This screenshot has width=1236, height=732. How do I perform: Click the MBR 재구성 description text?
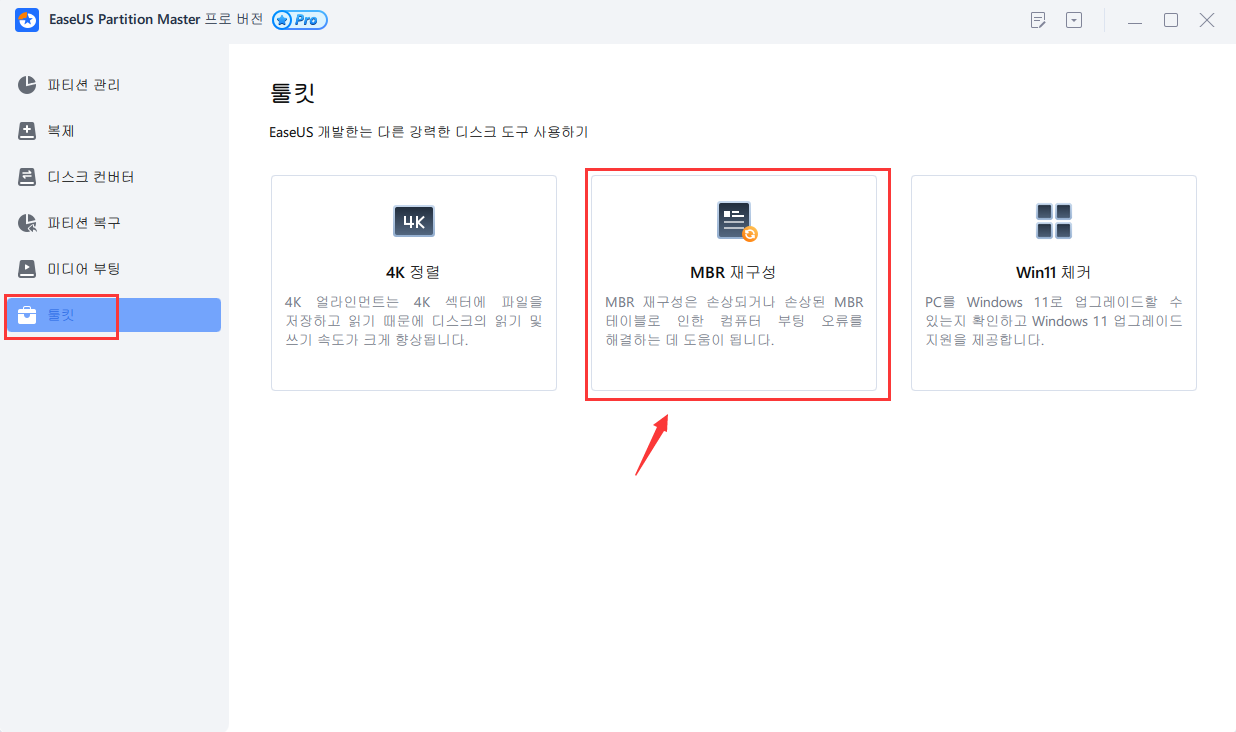click(x=734, y=321)
